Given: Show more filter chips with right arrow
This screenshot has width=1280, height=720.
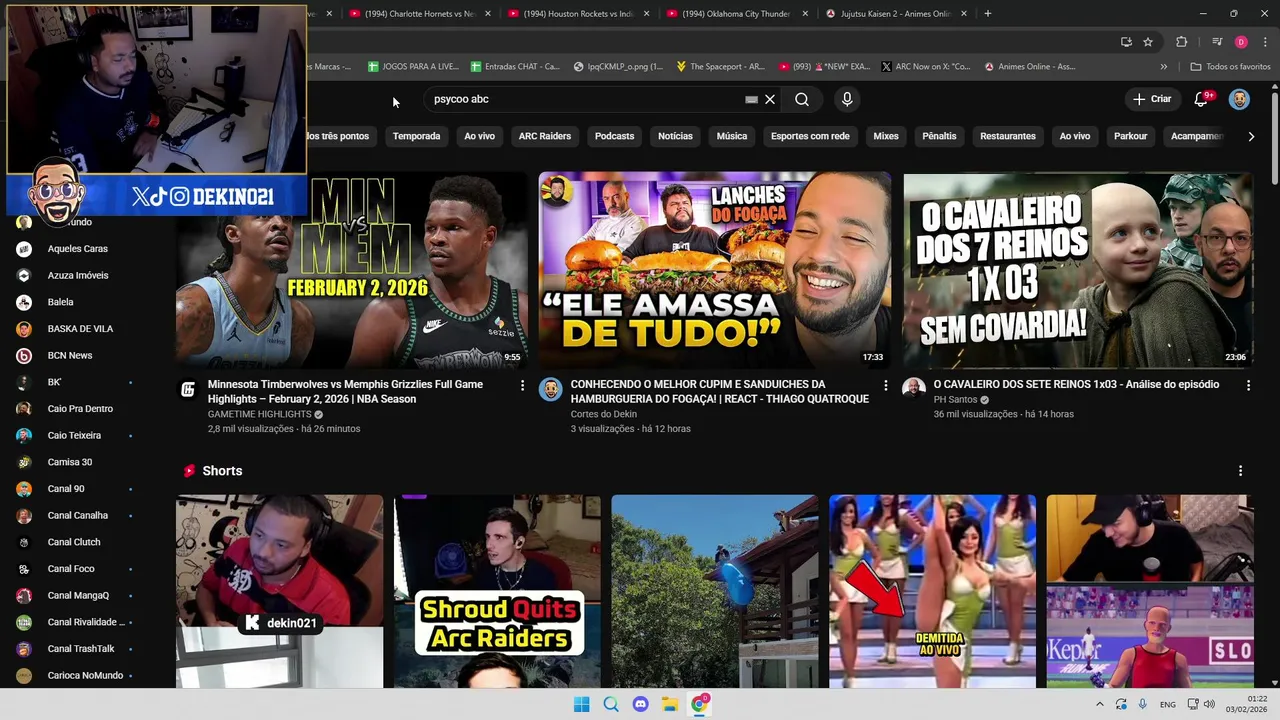Looking at the screenshot, I should pyautogui.click(x=1251, y=136).
